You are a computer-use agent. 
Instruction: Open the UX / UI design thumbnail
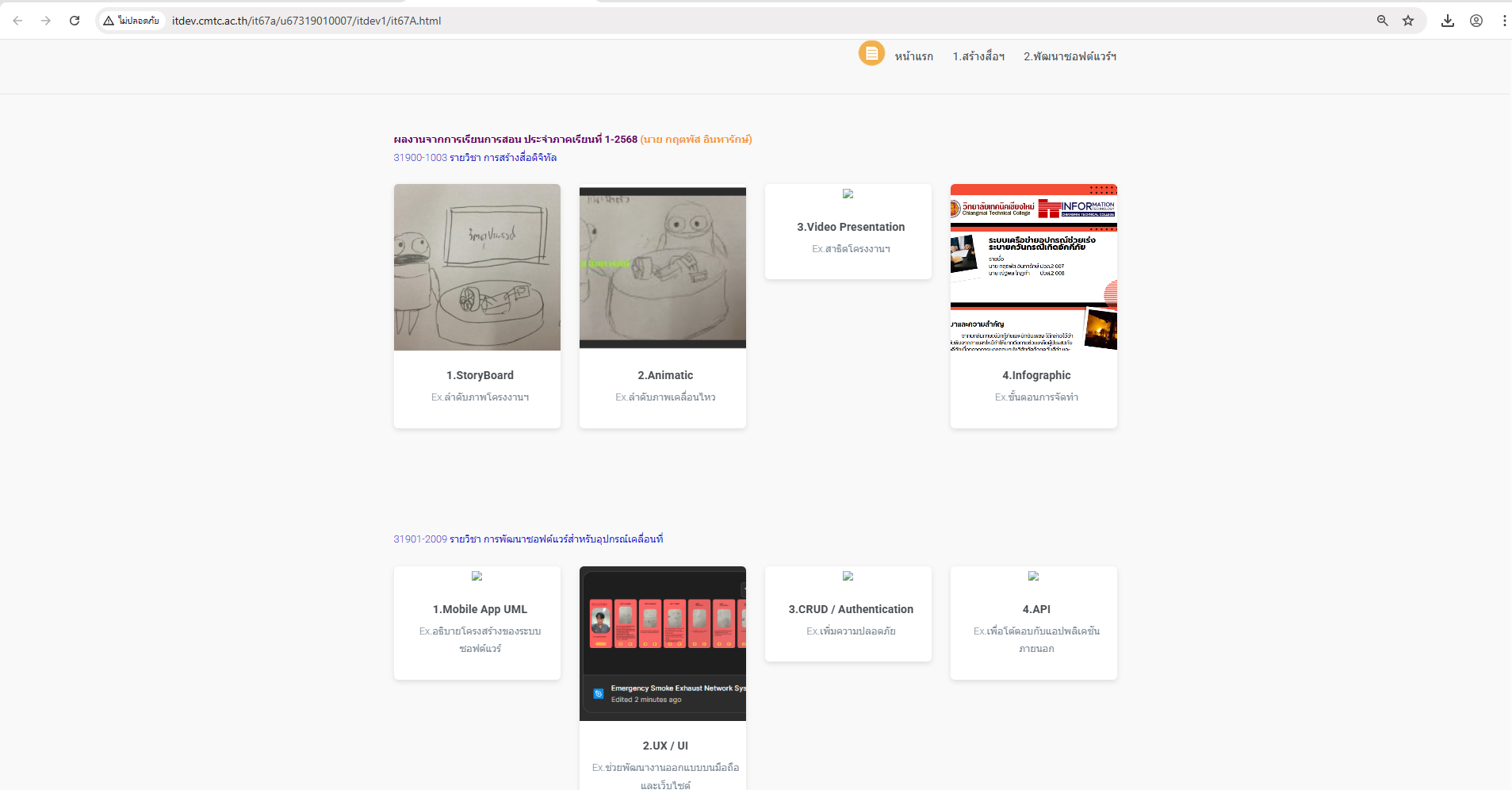[x=663, y=643]
